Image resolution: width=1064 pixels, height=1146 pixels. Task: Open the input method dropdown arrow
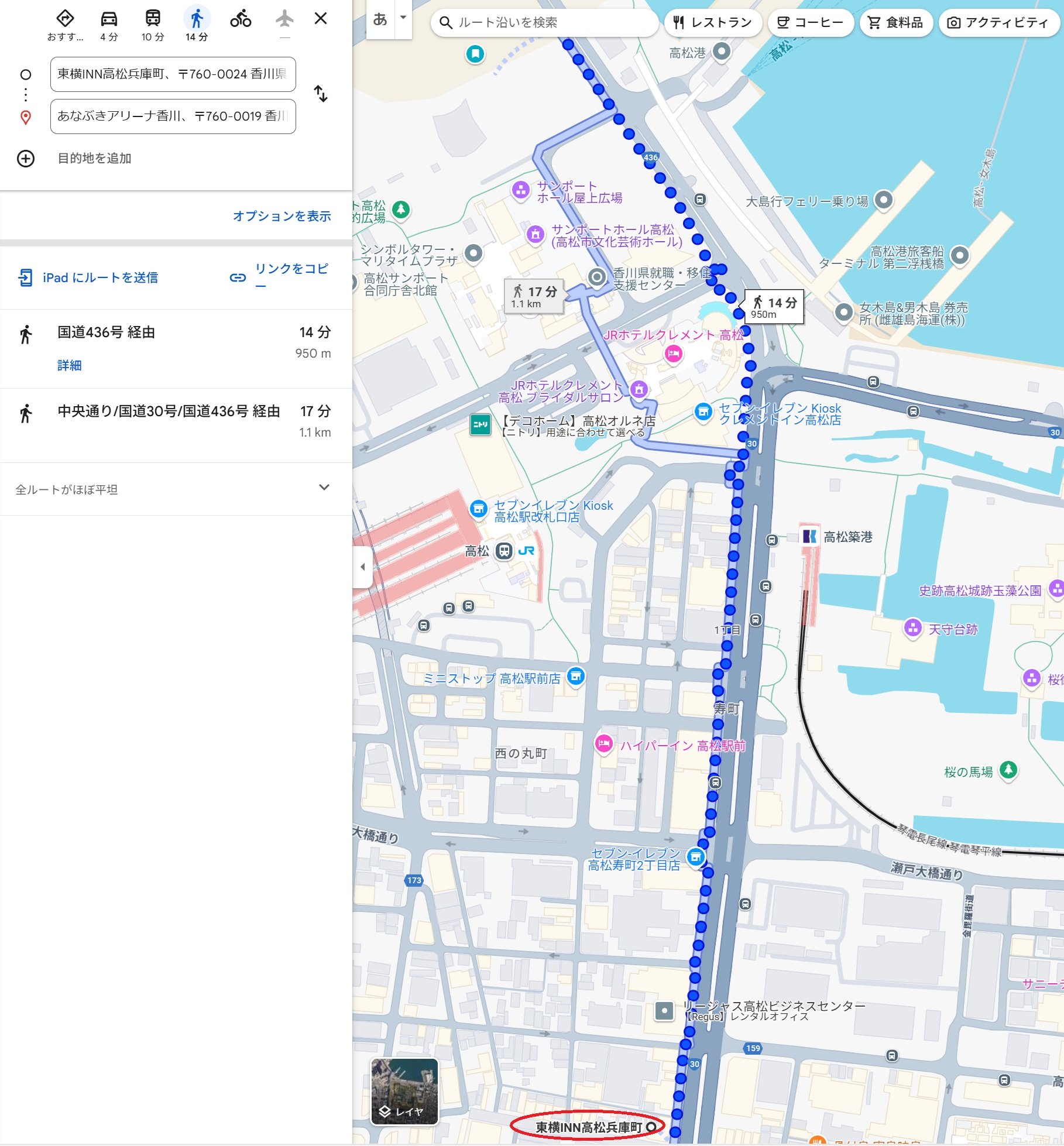coord(403,18)
